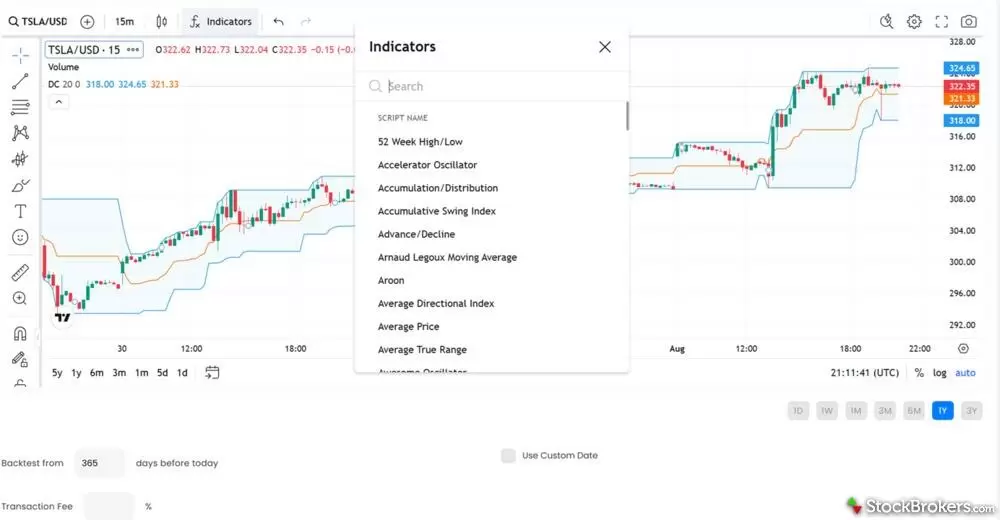The image size is (1000, 520).
Task: Take a chart snapshot
Action: coord(969,22)
